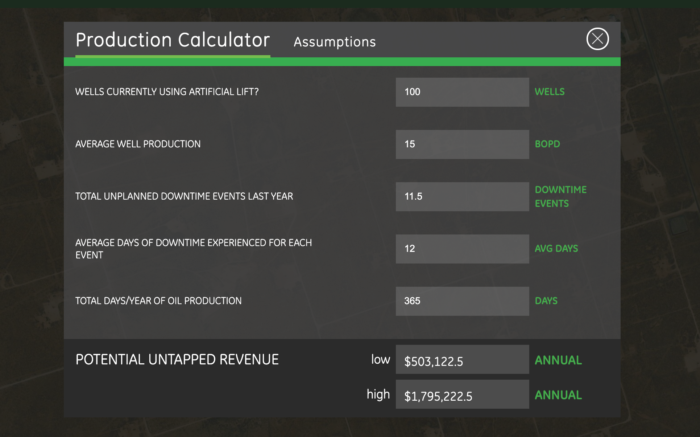Click the Total Unplanned Downtime Events label
Screen dimensions: 700x437
184,196
